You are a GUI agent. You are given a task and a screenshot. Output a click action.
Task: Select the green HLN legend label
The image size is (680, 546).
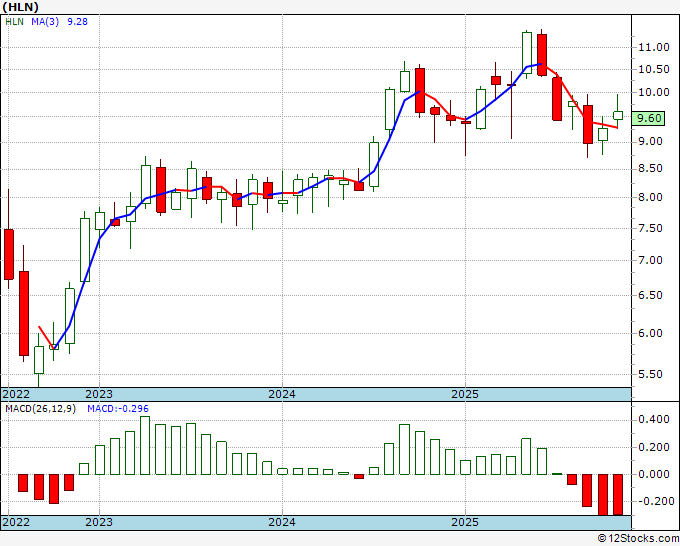tap(14, 22)
